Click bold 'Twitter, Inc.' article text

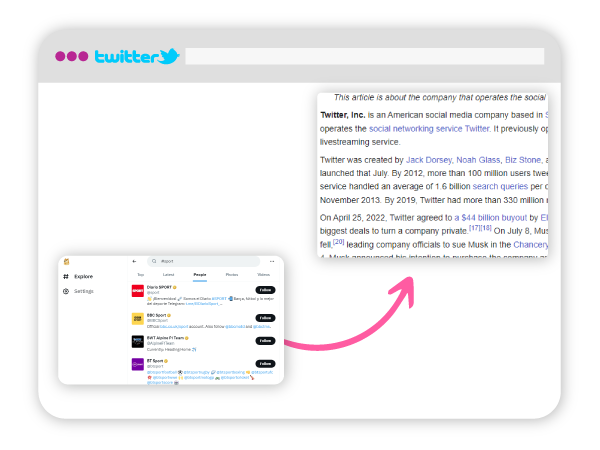coord(342,115)
